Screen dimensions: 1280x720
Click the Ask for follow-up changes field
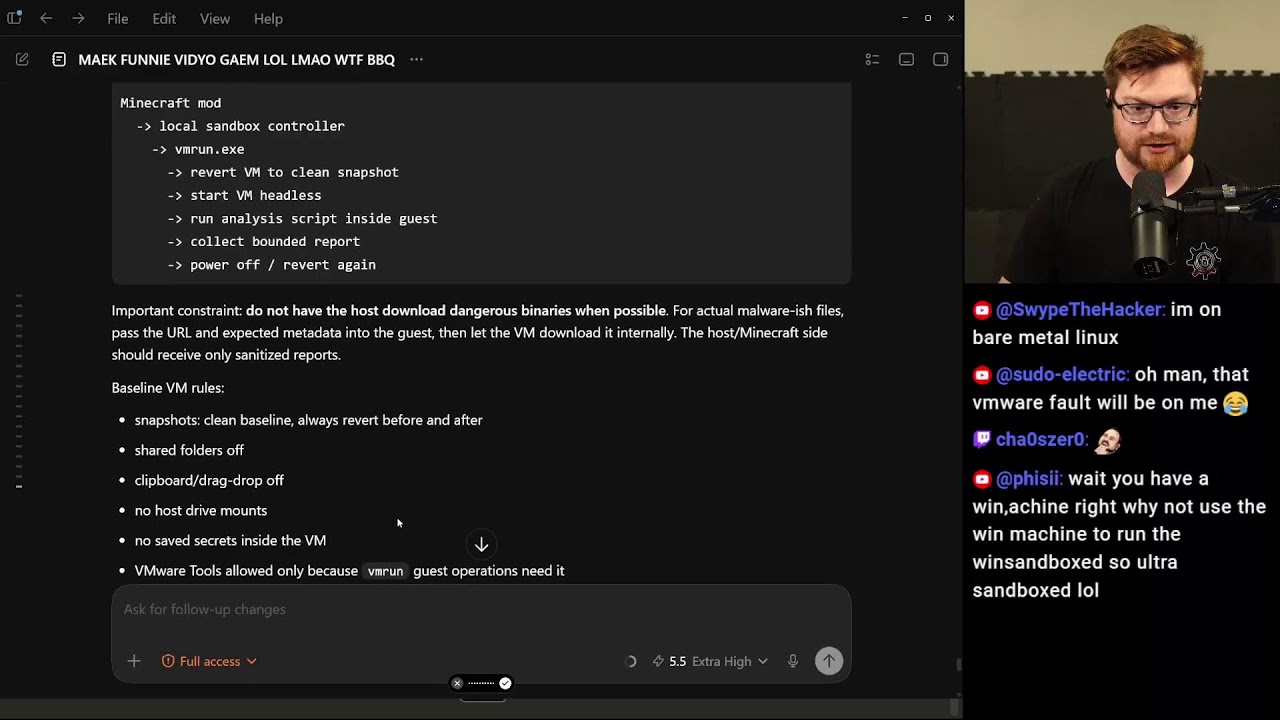pos(481,609)
